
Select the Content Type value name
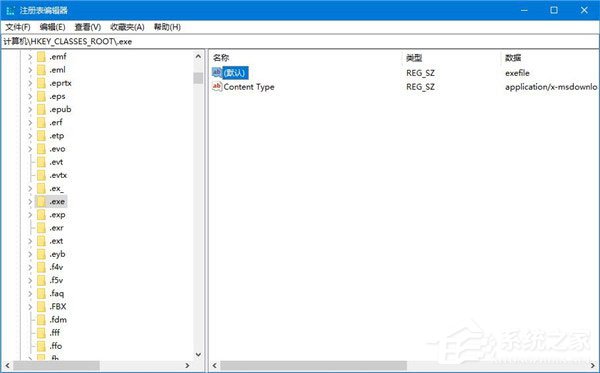(249, 87)
